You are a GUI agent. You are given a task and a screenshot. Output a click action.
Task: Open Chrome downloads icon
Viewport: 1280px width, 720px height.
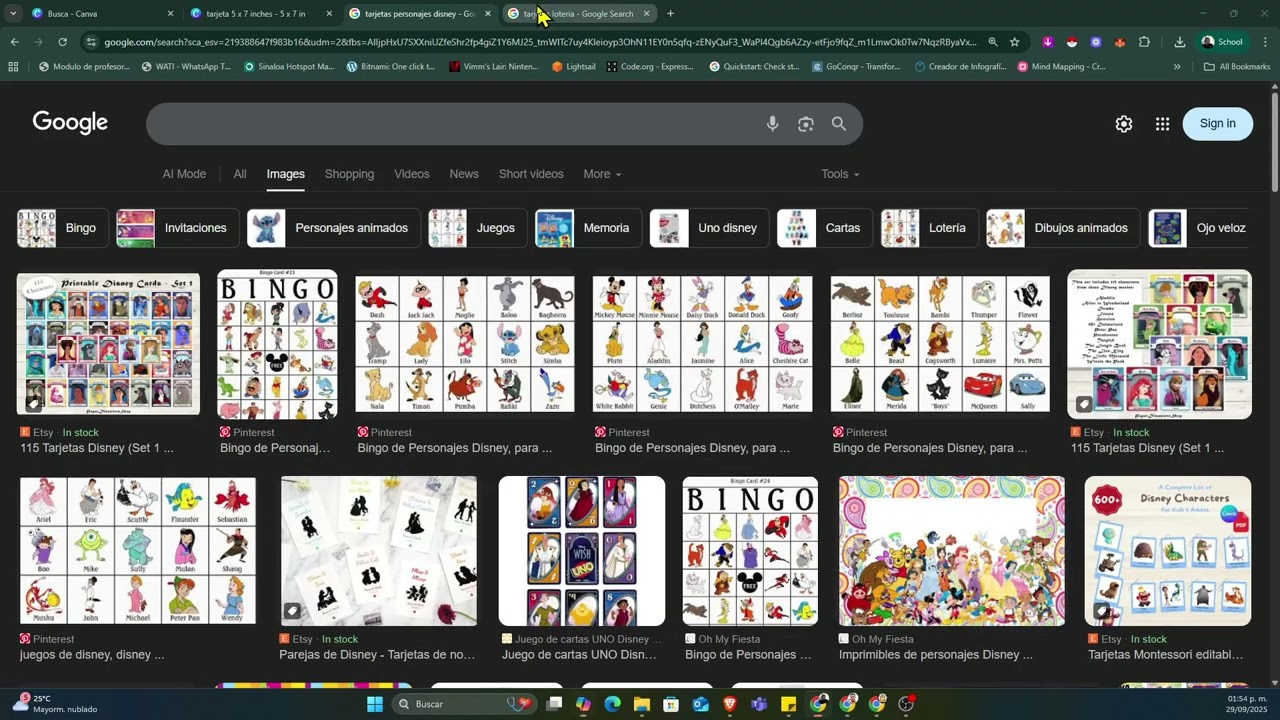(x=1180, y=42)
